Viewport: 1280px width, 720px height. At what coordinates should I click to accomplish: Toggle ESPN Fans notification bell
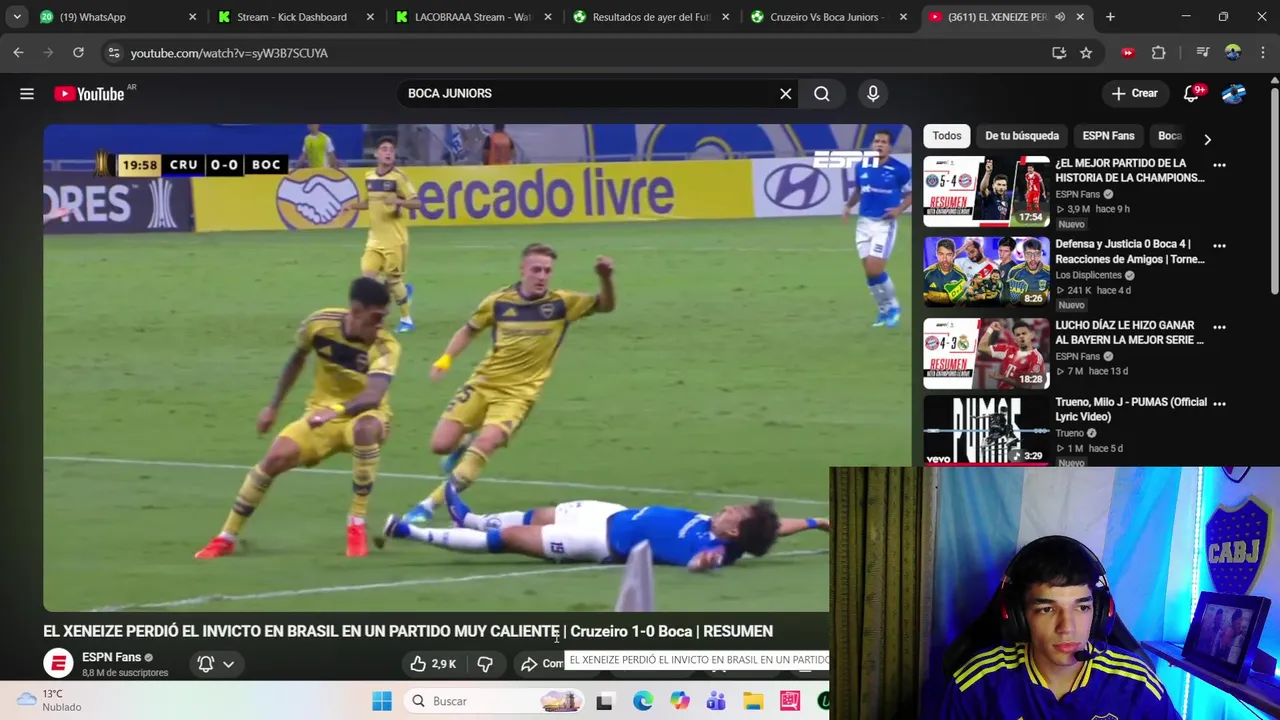[216, 664]
